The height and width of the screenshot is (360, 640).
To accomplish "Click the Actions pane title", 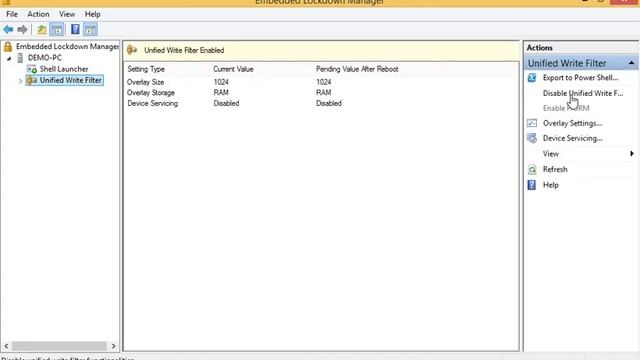I will point(540,48).
